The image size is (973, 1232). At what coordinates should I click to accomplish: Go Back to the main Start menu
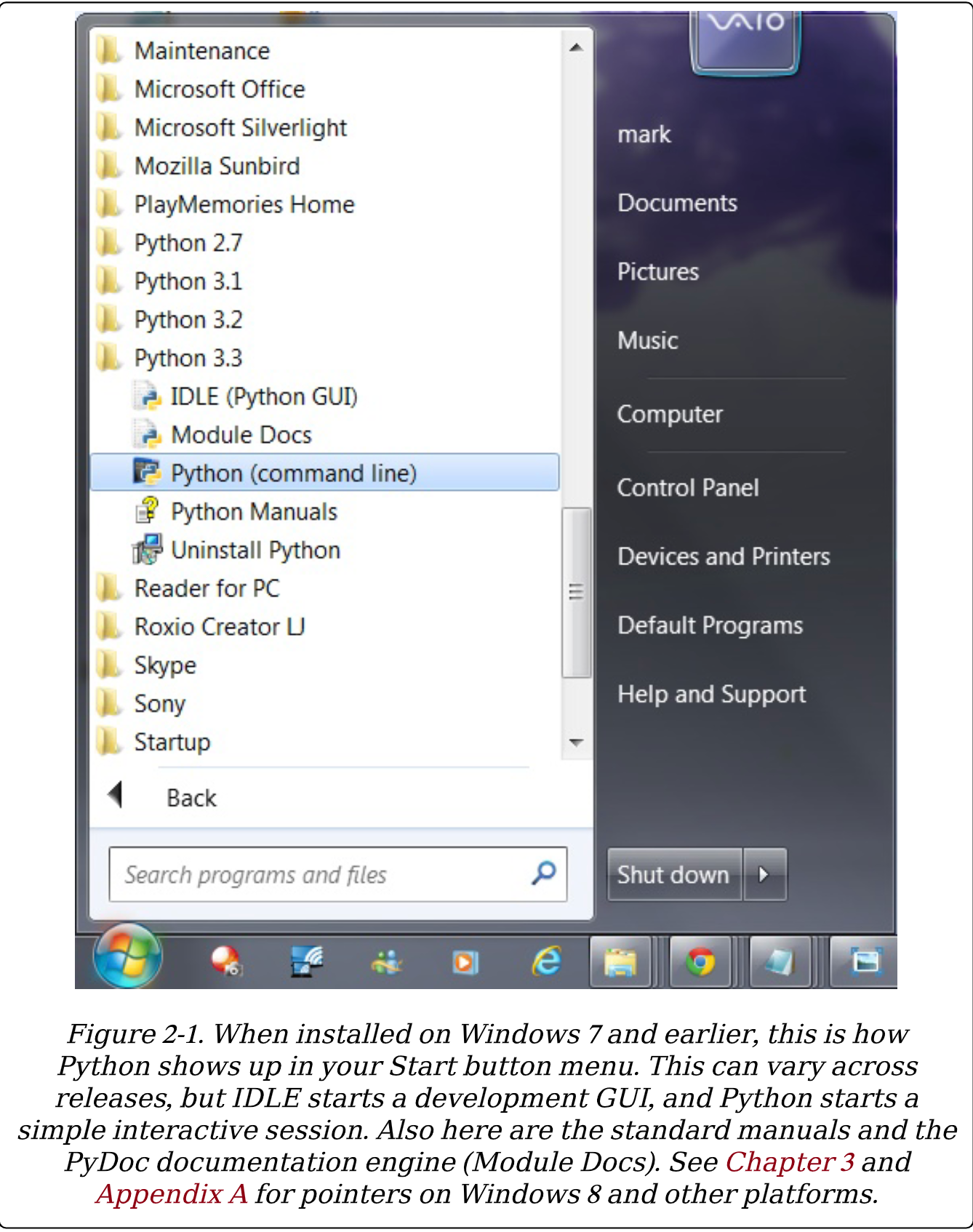(x=191, y=798)
